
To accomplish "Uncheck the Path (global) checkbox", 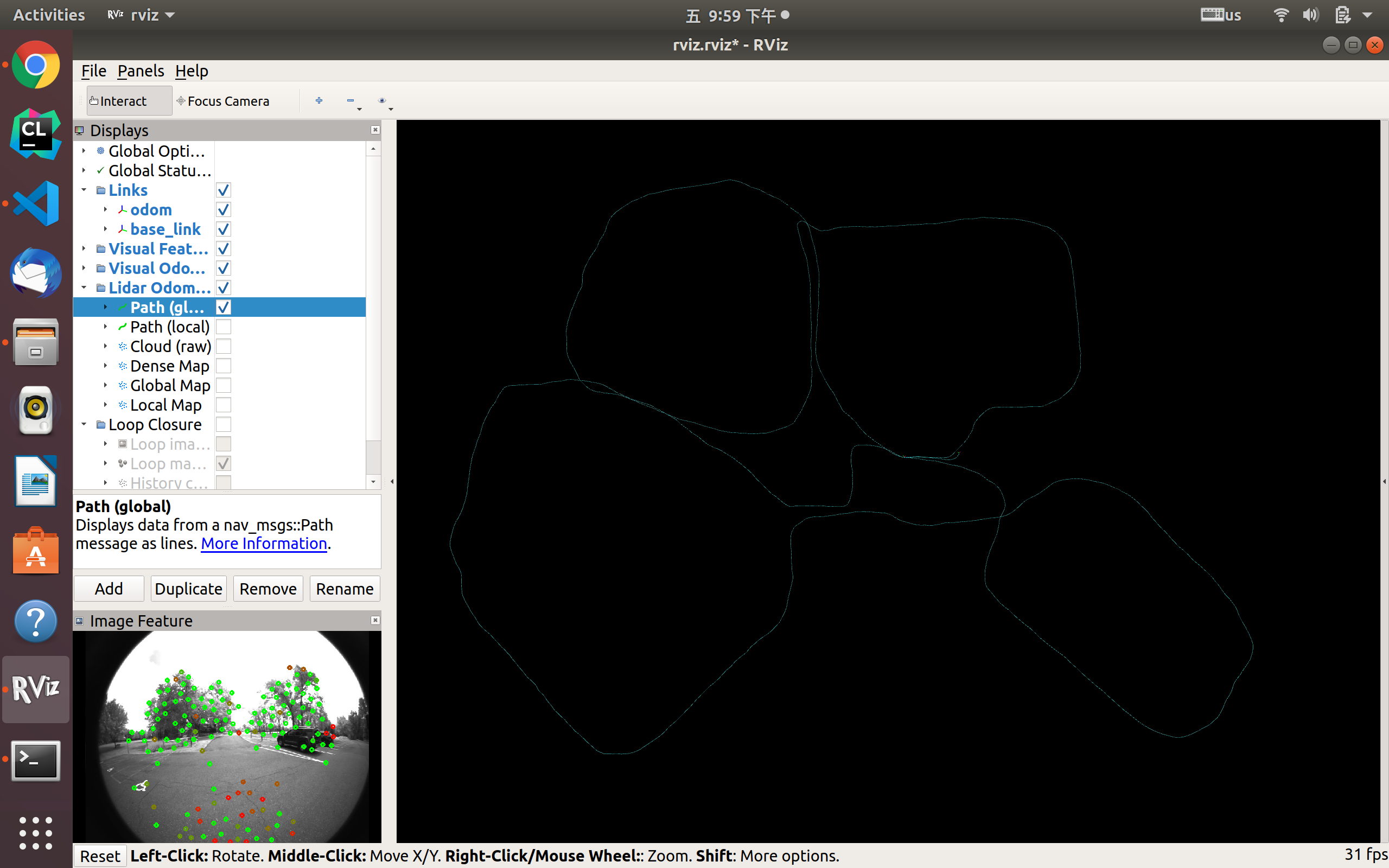I will (224, 307).
